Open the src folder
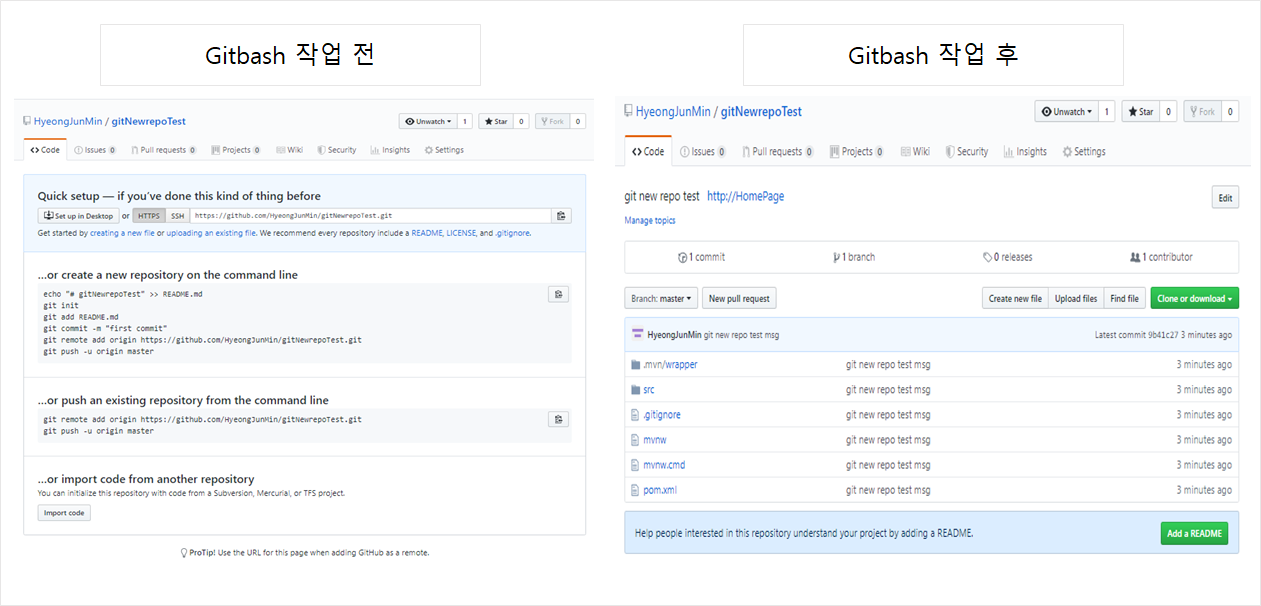Screen dimensions: 1261x606 (x=649, y=390)
